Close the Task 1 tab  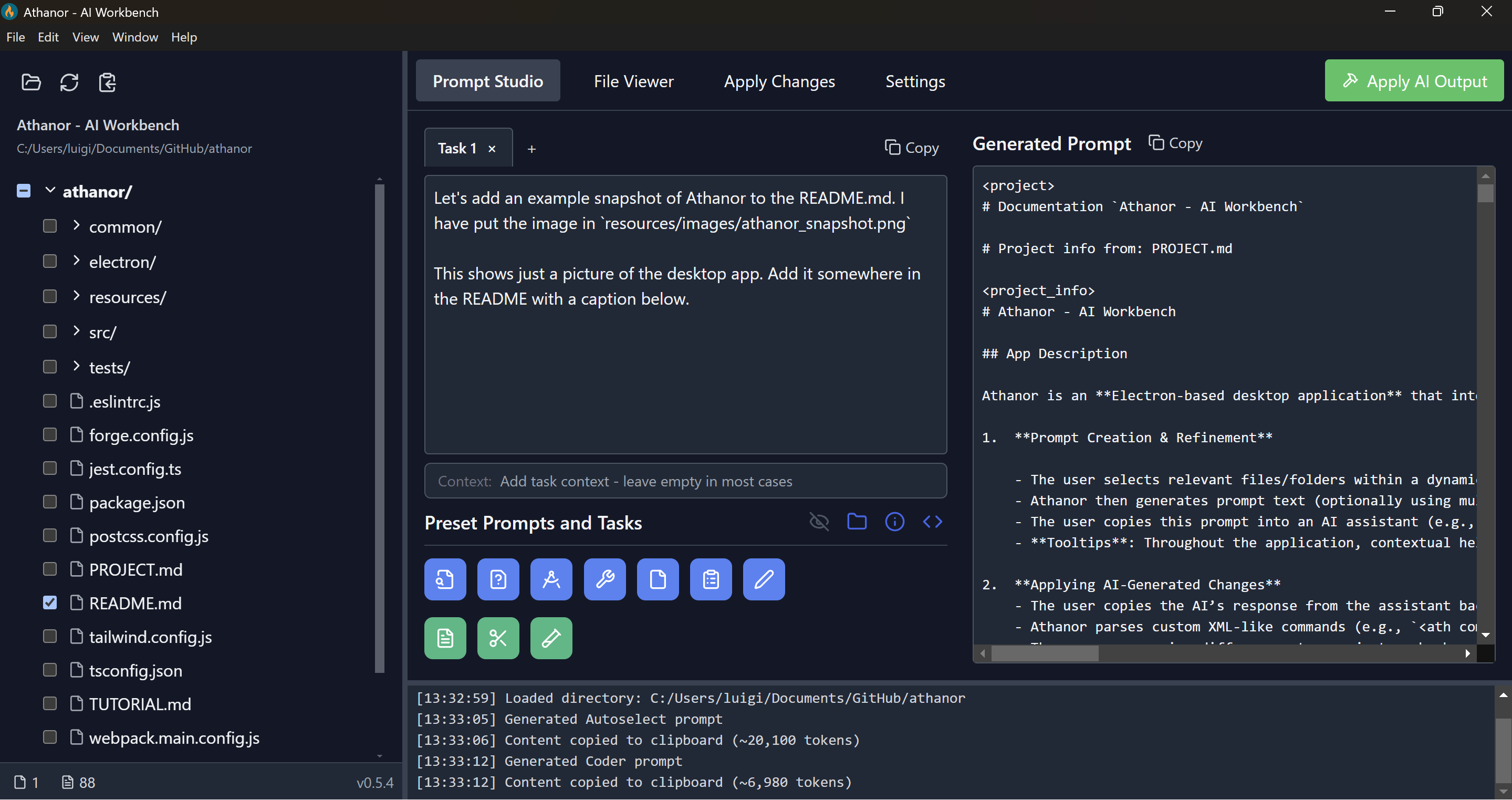[492, 149]
